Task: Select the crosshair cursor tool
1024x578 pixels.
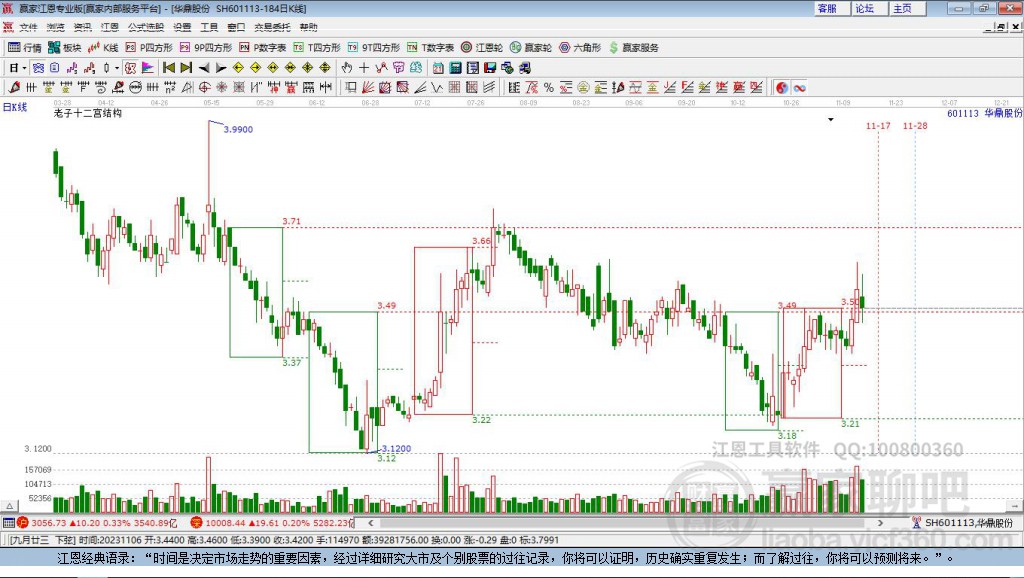Action: (x=364, y=67)
